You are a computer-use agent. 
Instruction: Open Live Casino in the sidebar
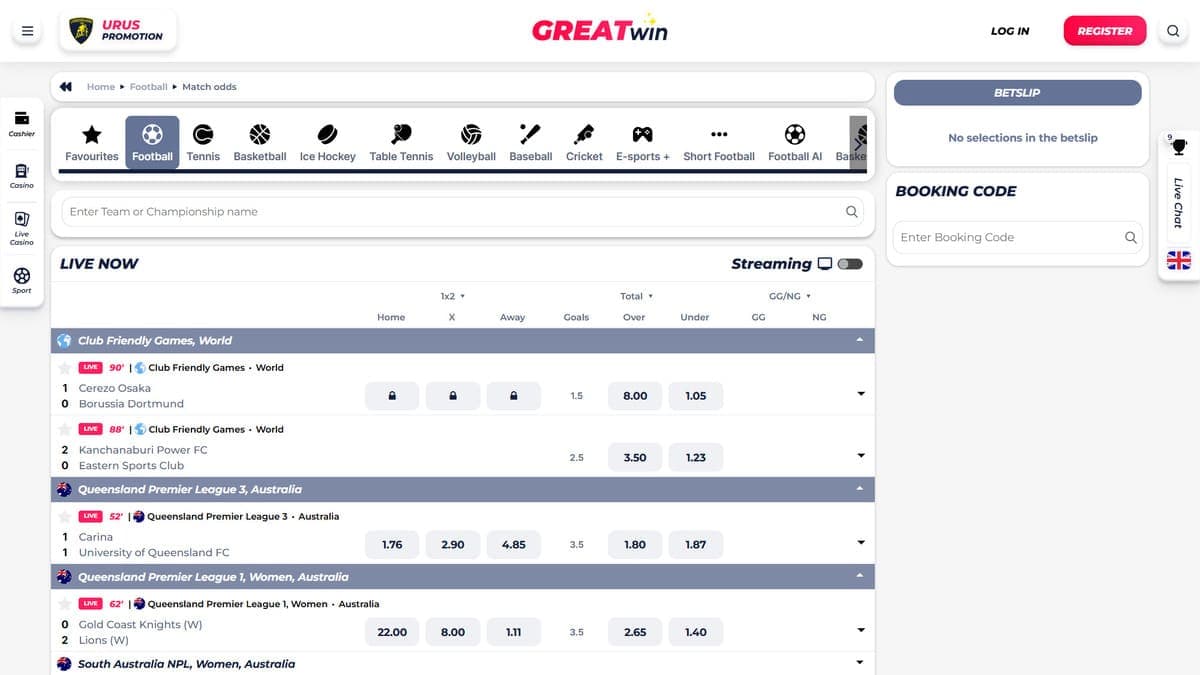coord(22,228)
